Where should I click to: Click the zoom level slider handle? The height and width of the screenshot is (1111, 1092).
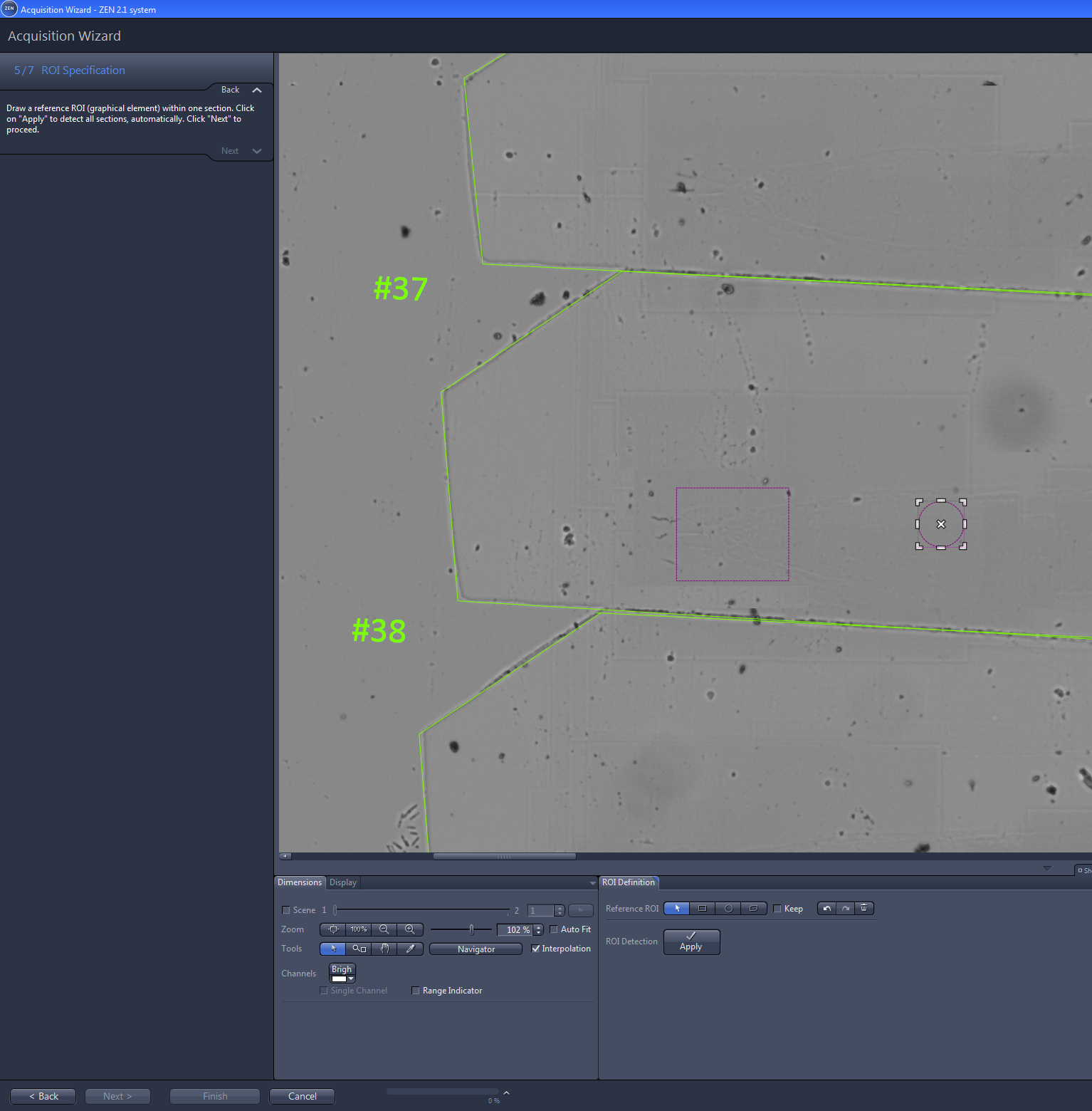[471, 929]
